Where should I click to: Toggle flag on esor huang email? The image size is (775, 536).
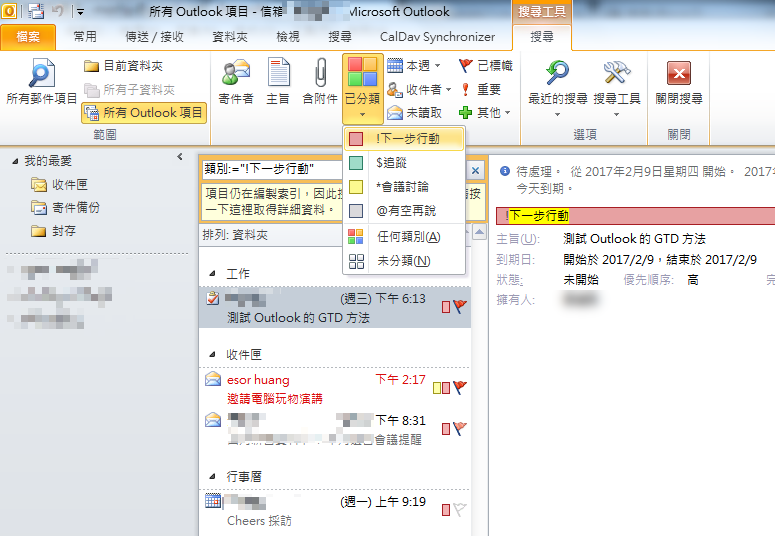(x=460, y=387)
